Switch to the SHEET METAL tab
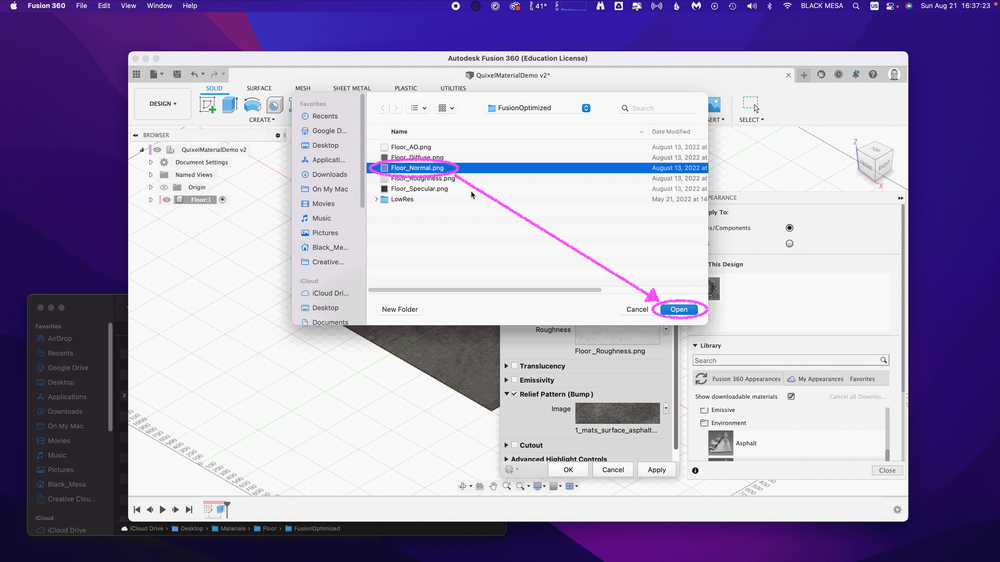 pyautogui.click(x=351, y=89)
